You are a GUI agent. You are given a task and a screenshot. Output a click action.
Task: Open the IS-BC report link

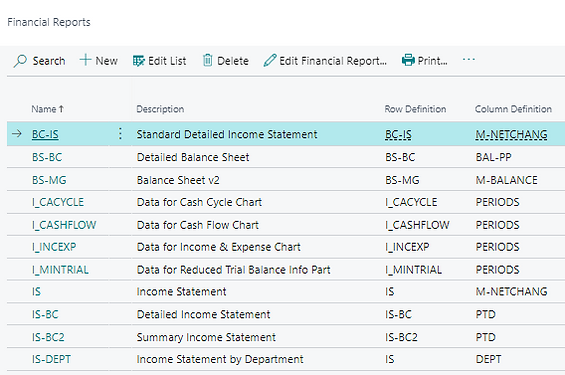[45, 314]
